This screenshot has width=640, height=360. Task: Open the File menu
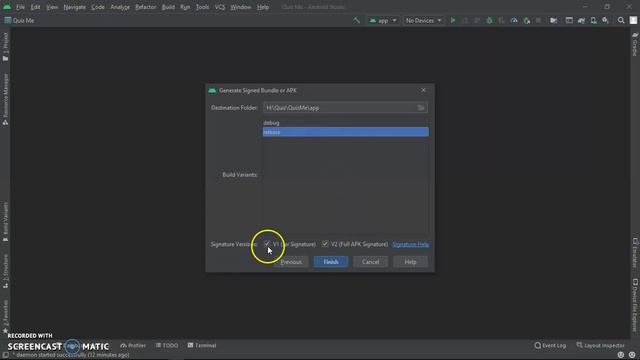[20, 7]
